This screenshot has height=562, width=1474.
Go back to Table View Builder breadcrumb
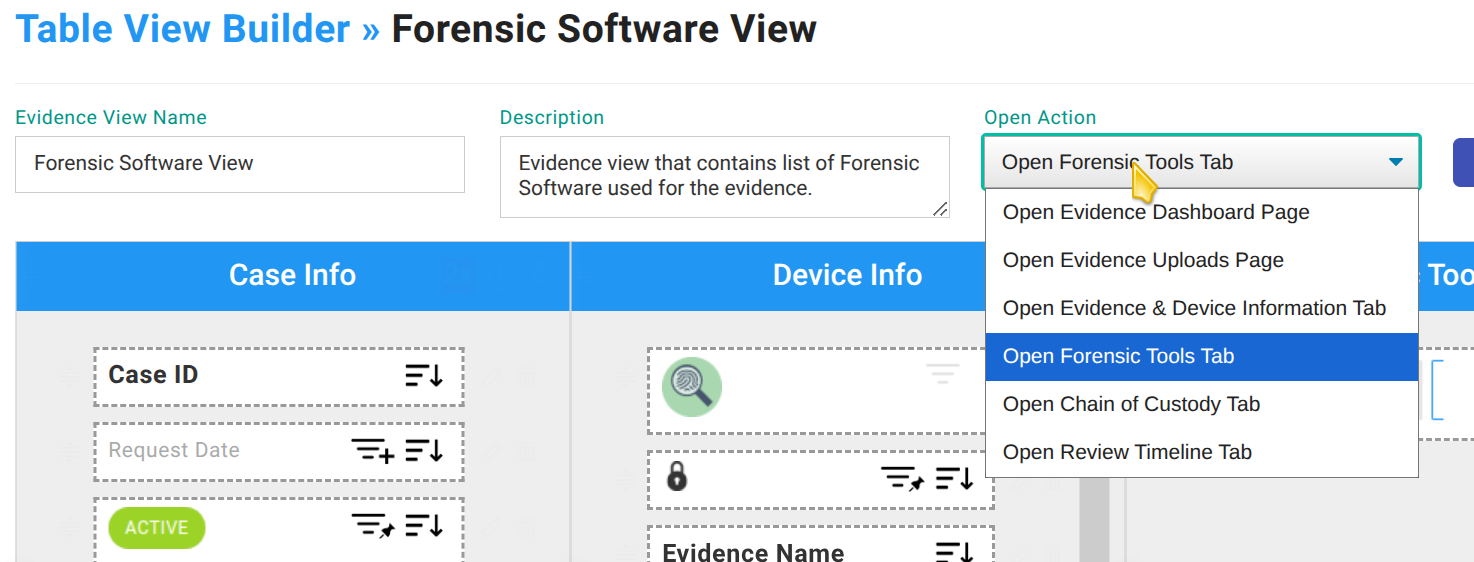coord(183,29)
